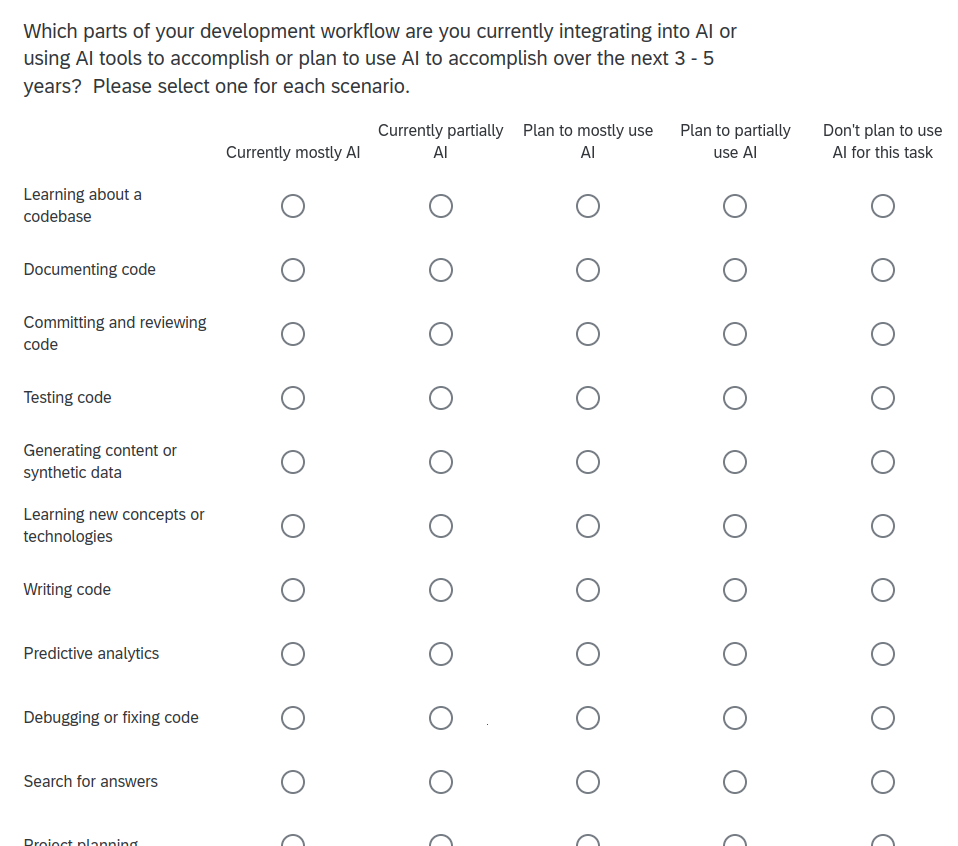
Task: Pick 'Plan to mostly use AI' for Committing and reviewing code
Action: tap(588, 334)
